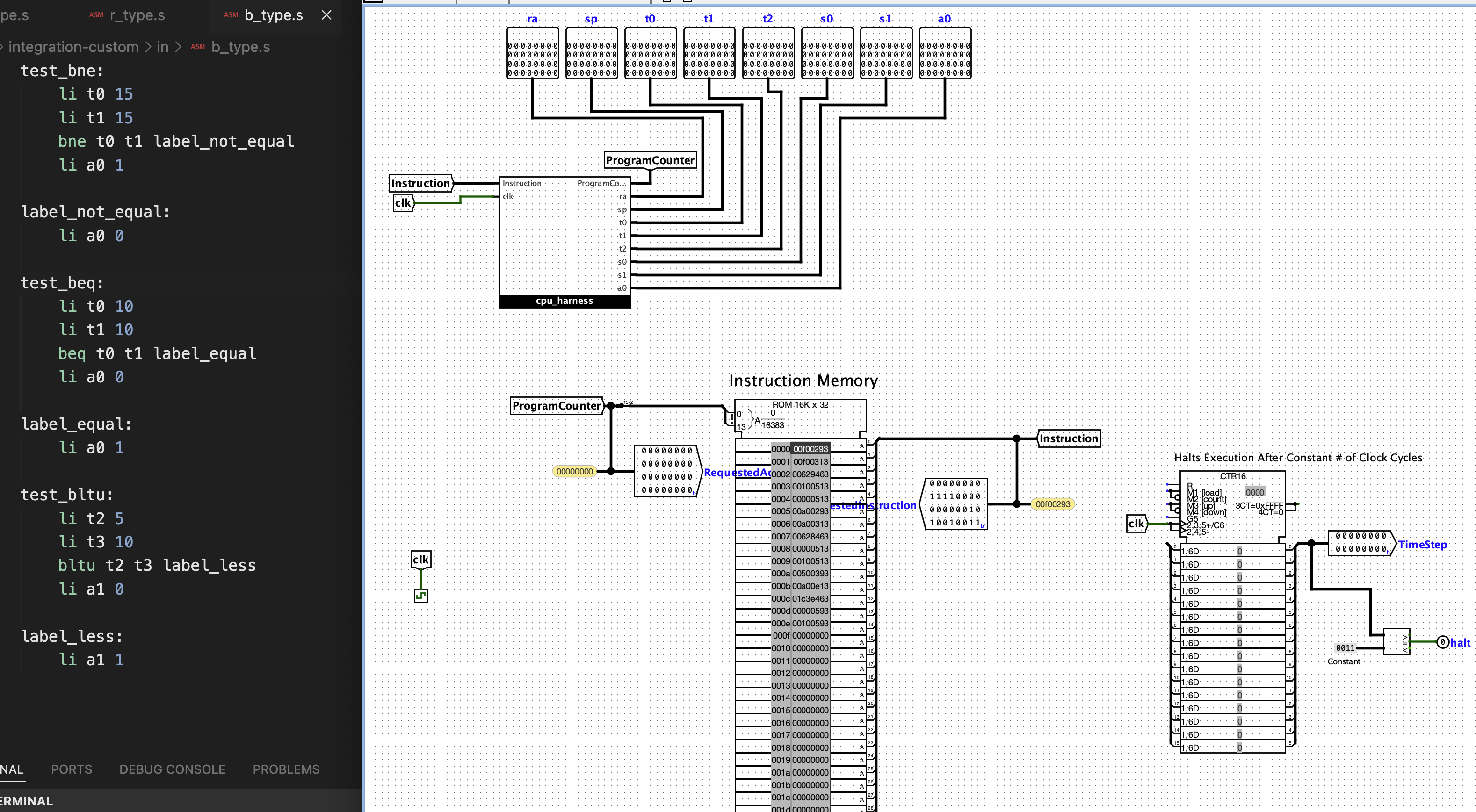Select the ra register probe display
Viewport: 1476px width, 812px height.
tap(532, 54)
